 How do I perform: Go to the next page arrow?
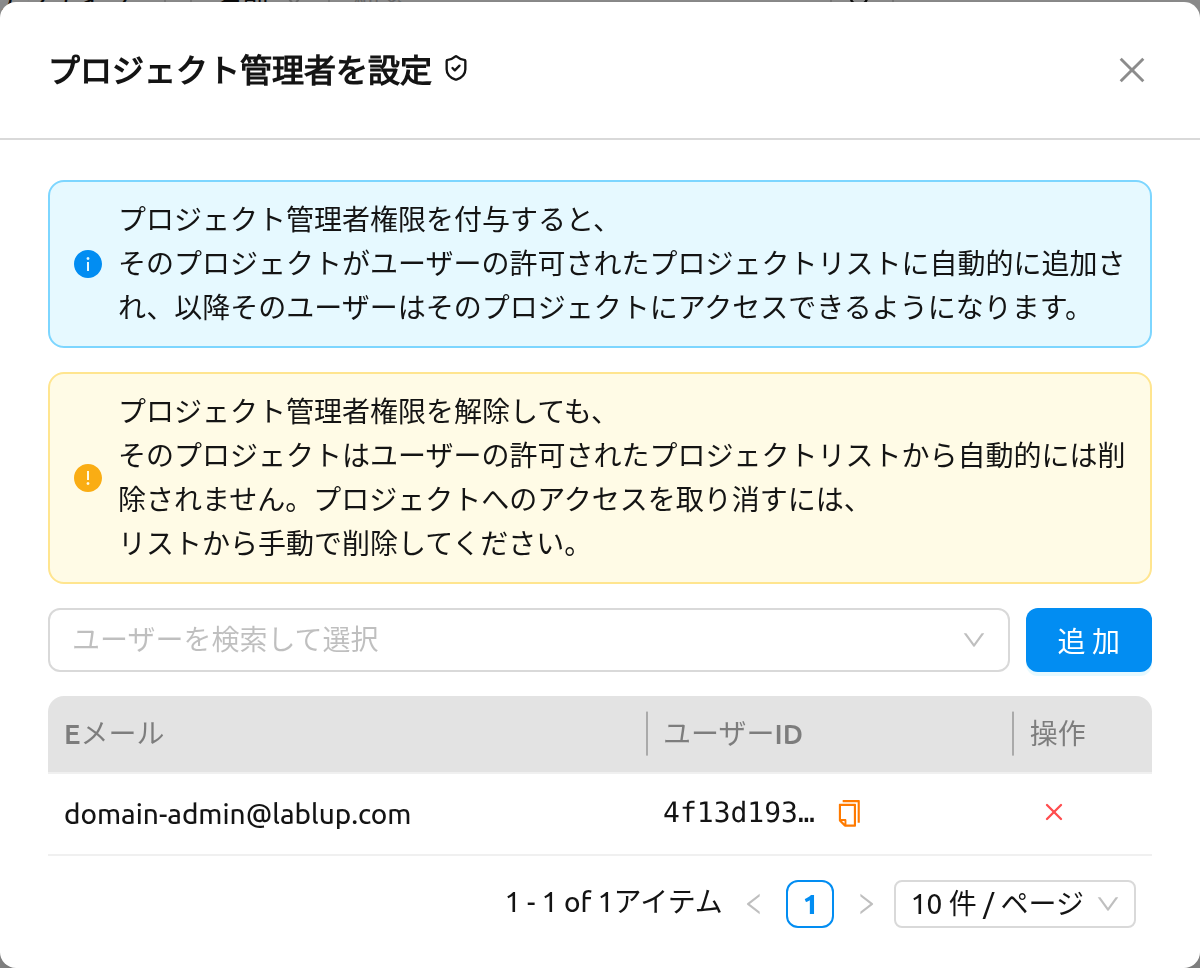coord(866,905)
